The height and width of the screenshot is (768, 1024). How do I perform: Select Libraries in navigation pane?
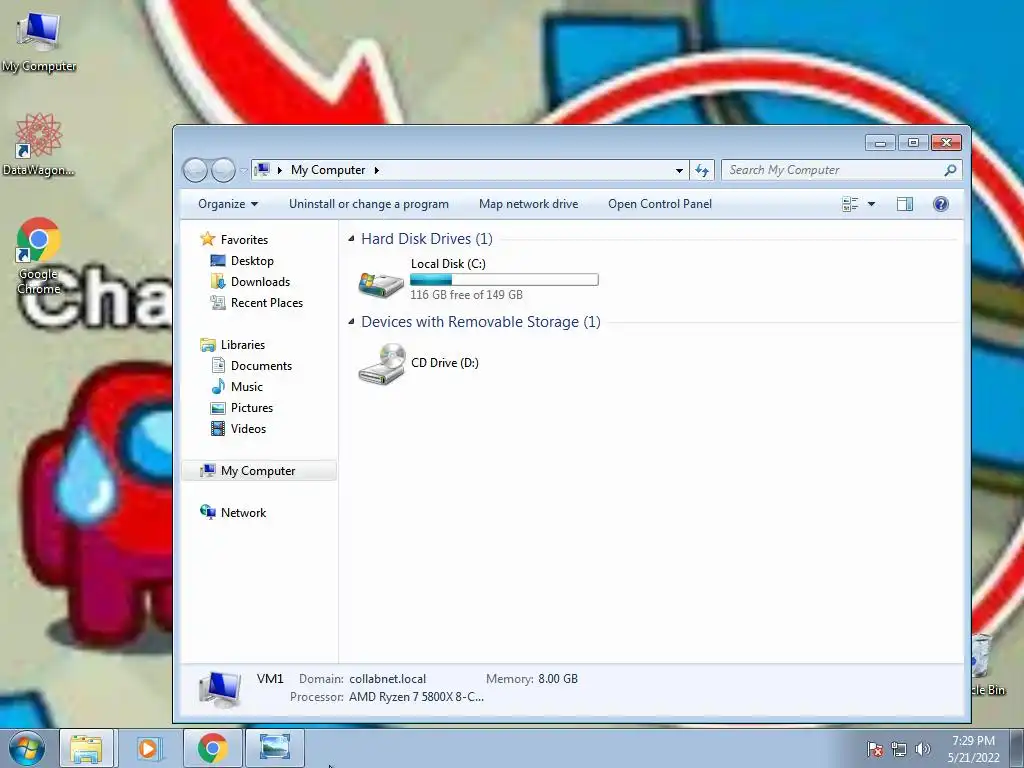(x=242, y=345)
